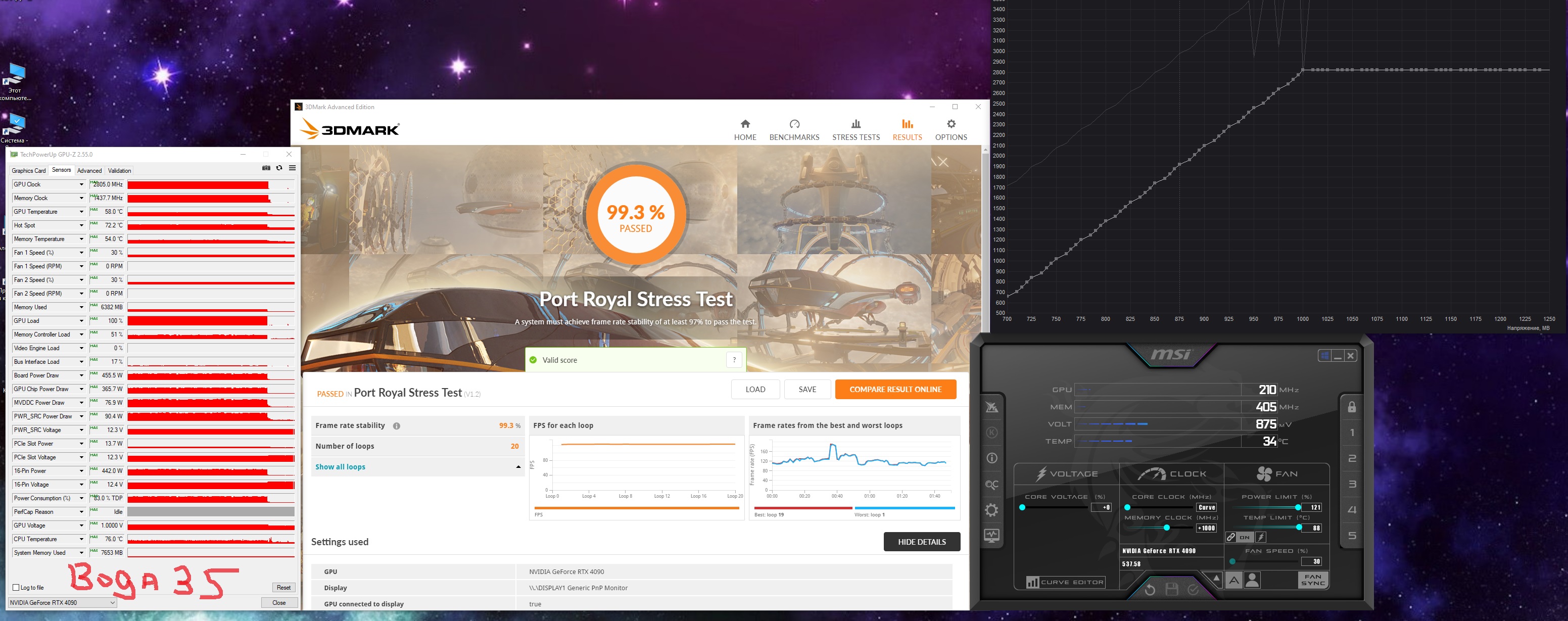1568x621 pixels.
Task: Click COMPARE RESULT ONLINE button
Action: pyautogui.click(x=895, y=389)
